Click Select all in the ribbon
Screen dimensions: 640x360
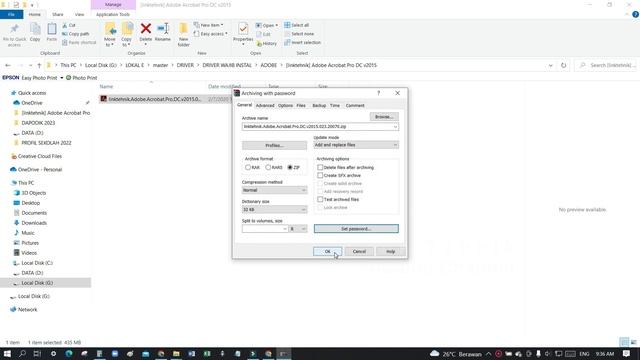pyautogui.click(x=297, y=25)
